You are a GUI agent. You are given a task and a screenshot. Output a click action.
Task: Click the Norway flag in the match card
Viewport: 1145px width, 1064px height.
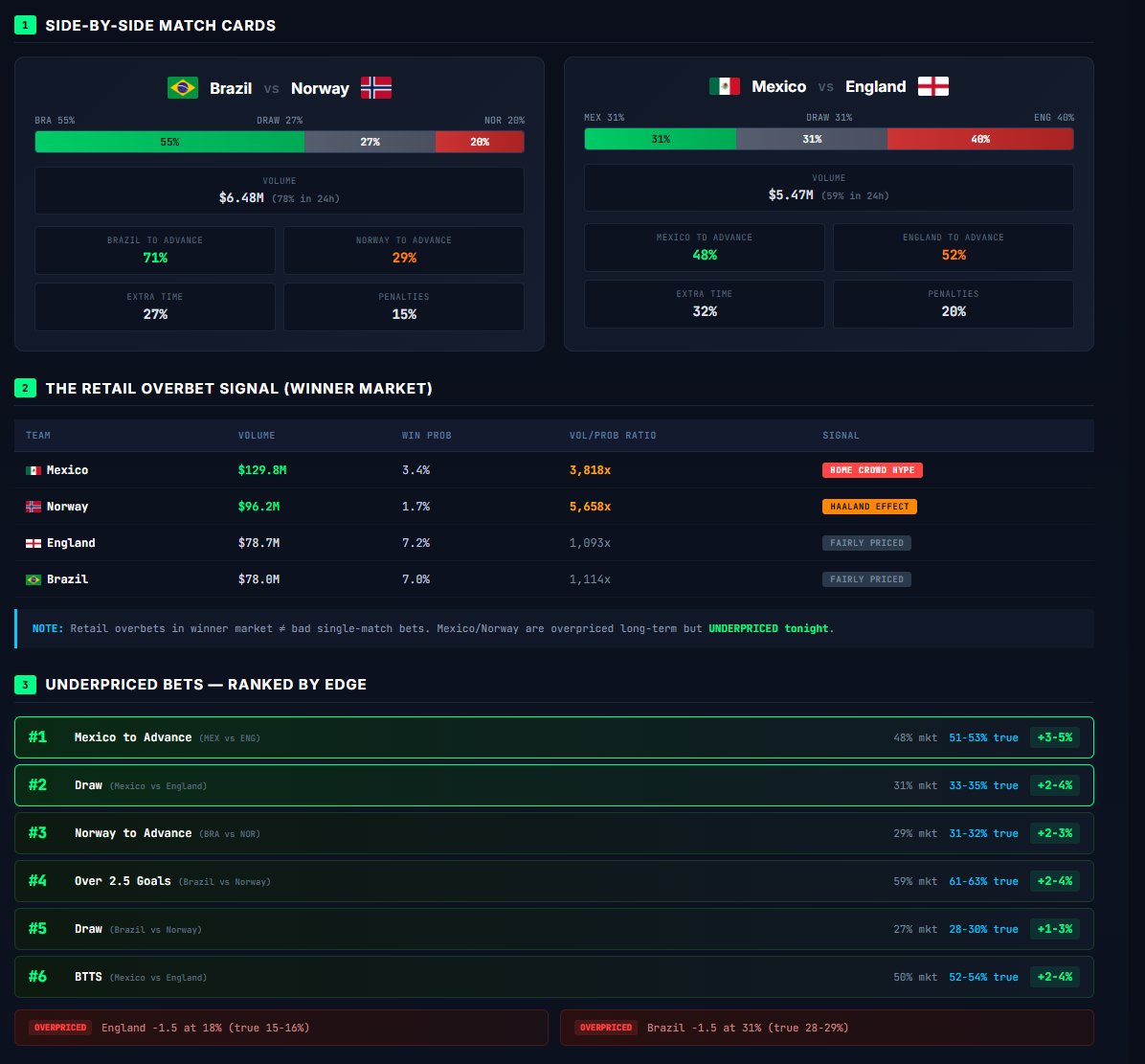tap(376, 88)
